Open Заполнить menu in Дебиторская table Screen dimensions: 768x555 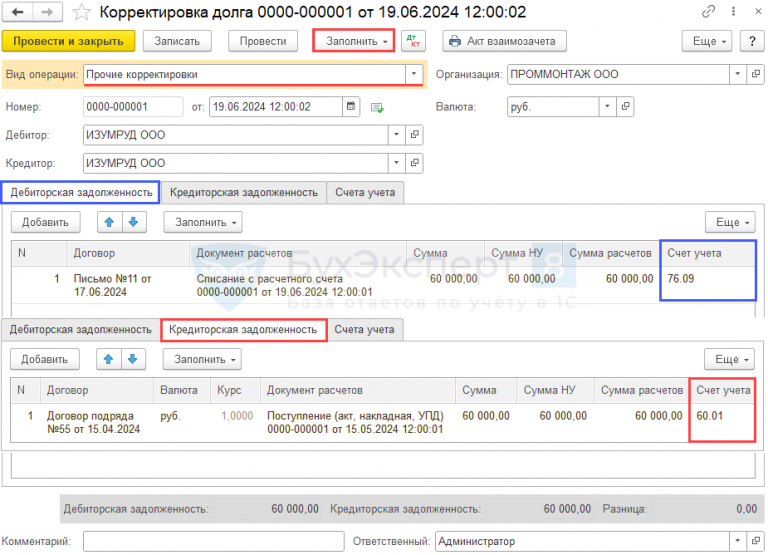pyautogui.click(x=203, y=222)
